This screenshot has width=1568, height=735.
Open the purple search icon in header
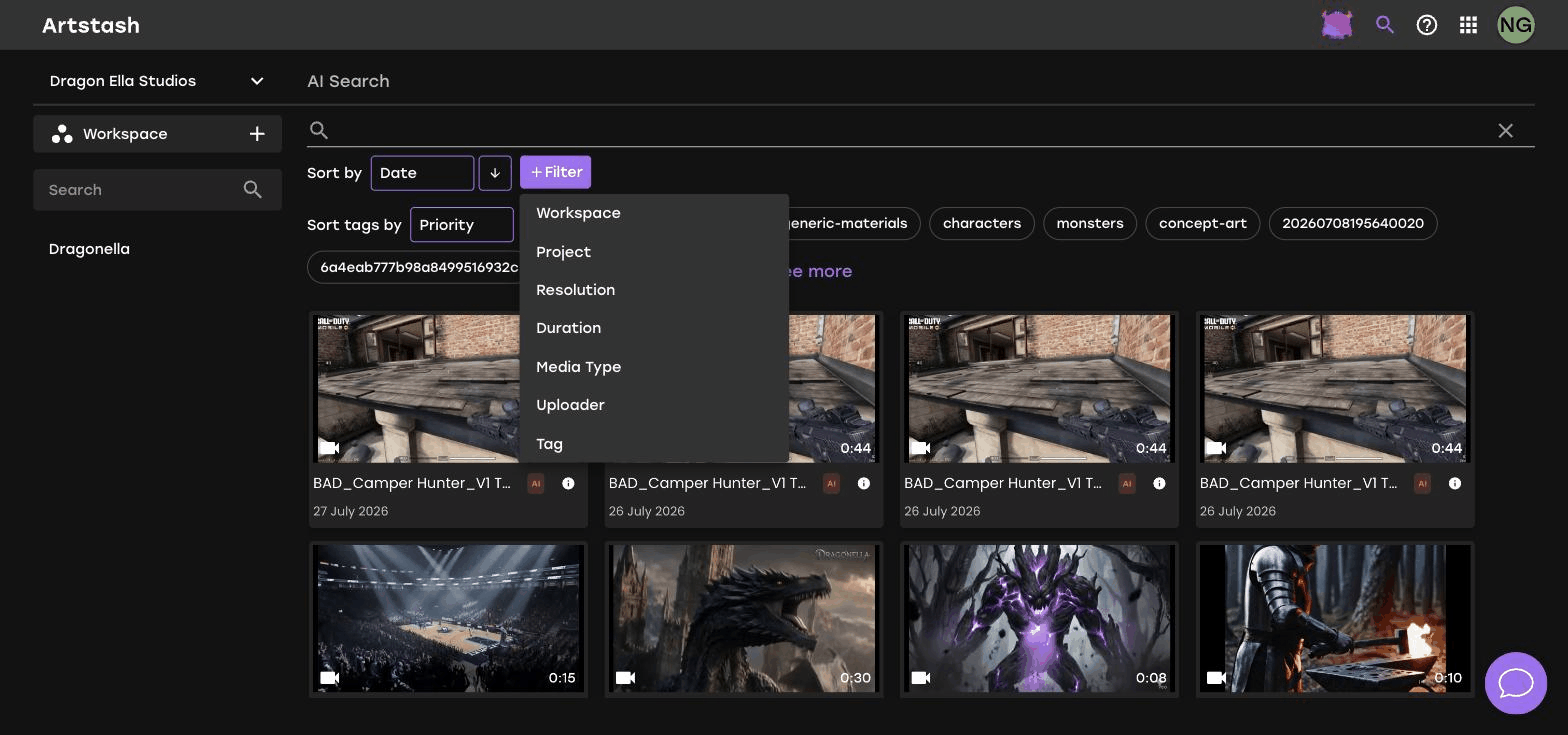pyautogui.click(x=1385, y=25)
